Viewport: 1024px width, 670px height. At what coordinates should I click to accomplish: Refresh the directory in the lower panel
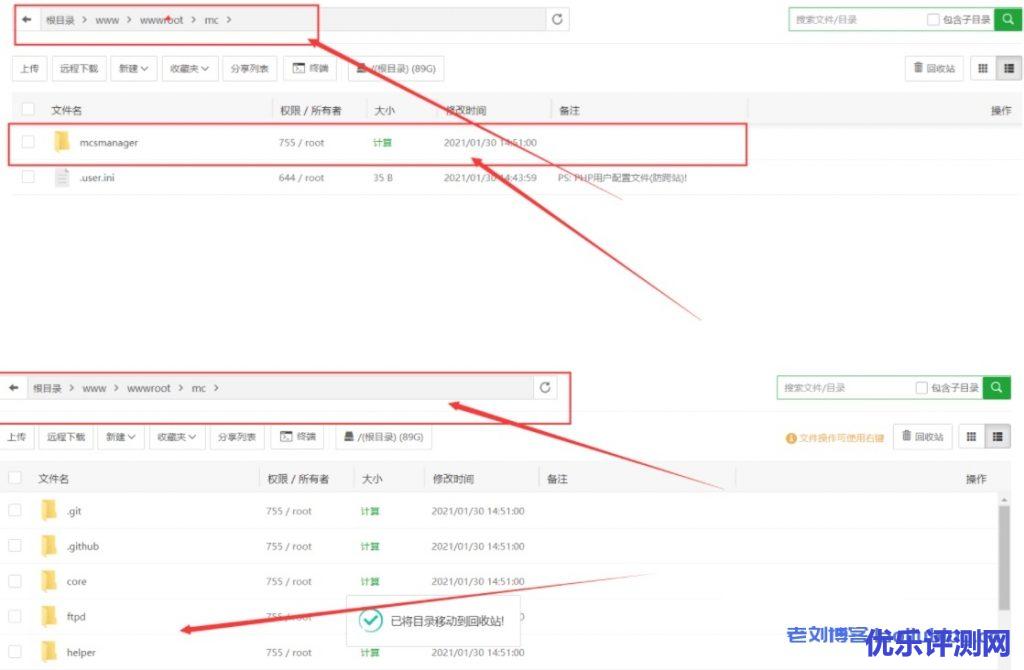click(545, 387)
